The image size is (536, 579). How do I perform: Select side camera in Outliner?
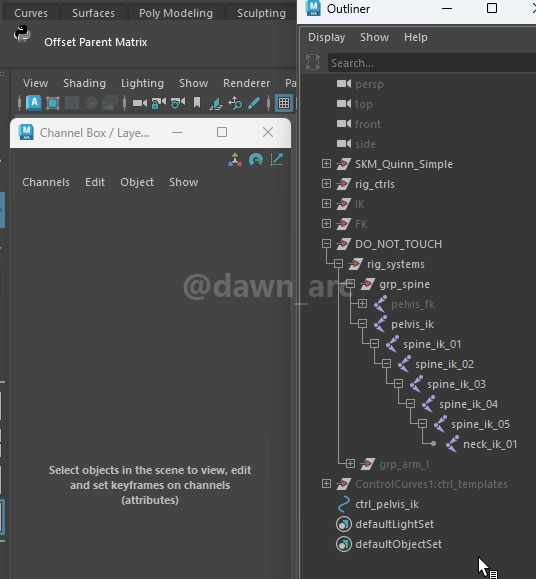pos(365,144)
